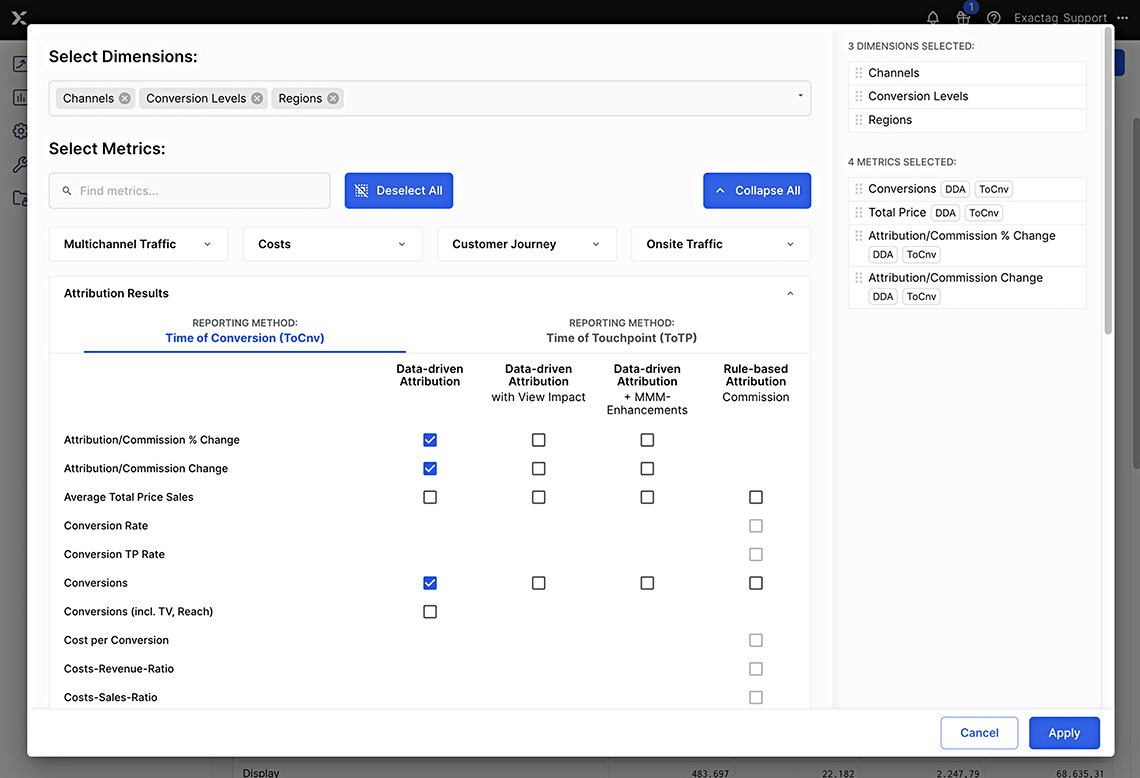Click the Deselect All button
Viewport: 1140px width, 778px height.
point(398,190)
